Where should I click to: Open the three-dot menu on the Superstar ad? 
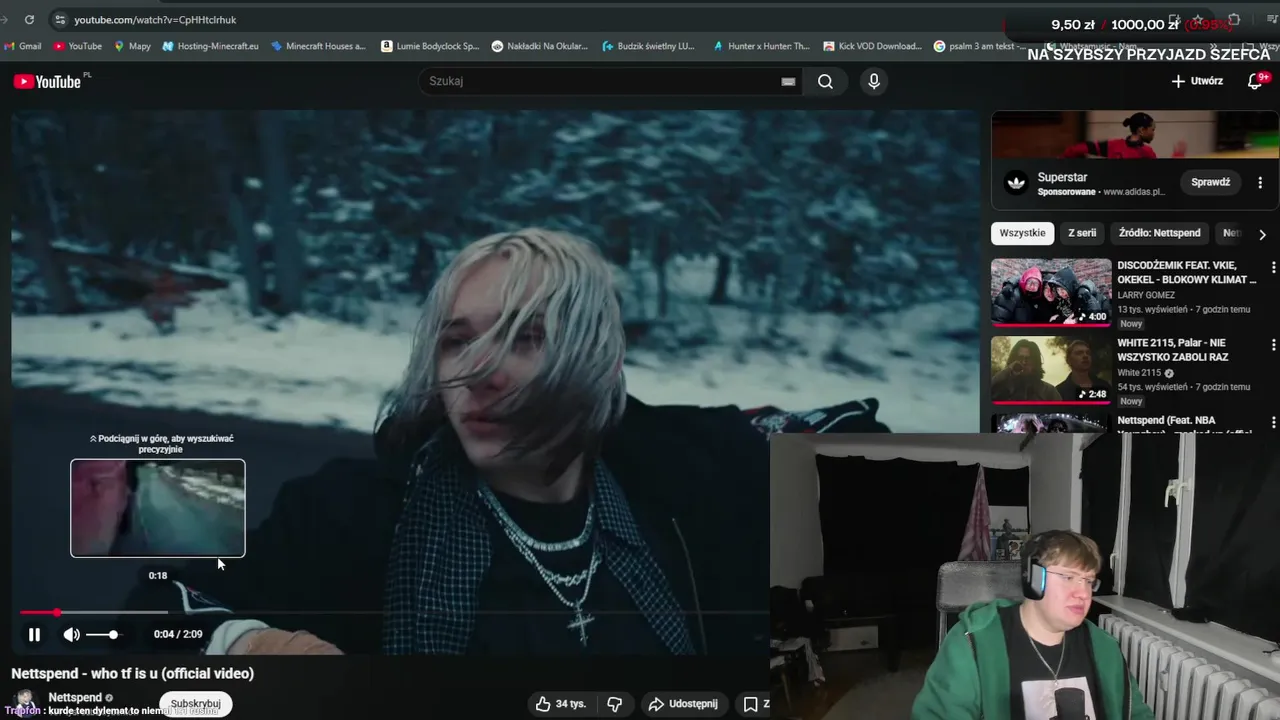point(1260,183)
